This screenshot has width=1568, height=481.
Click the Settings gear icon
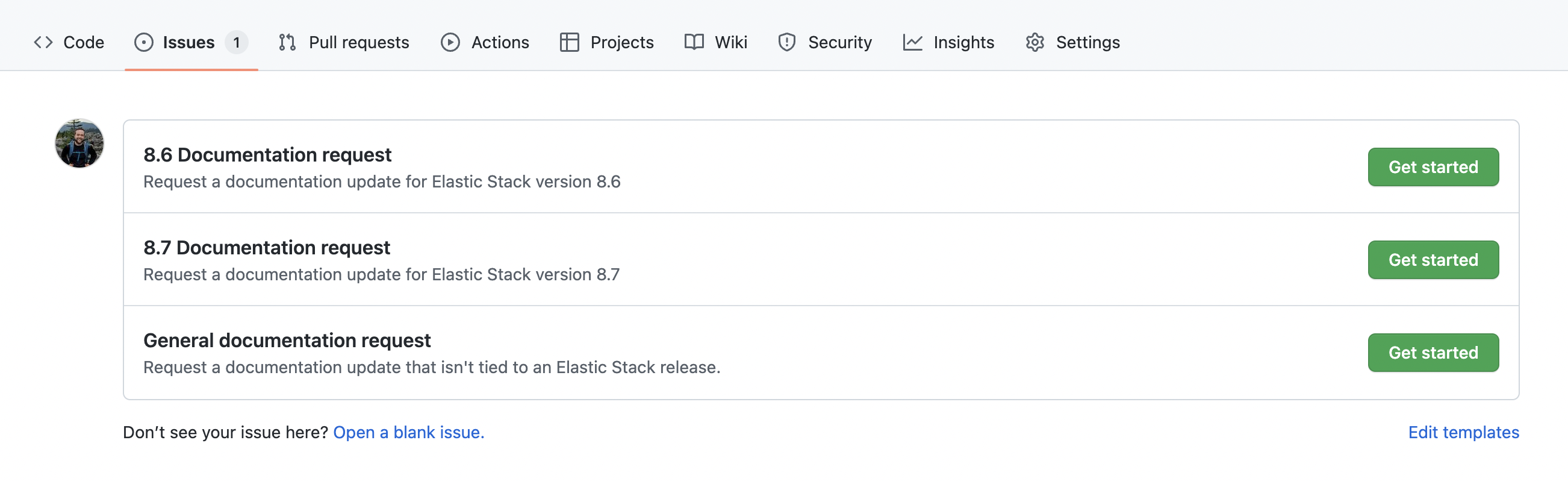pos(1034,42)
